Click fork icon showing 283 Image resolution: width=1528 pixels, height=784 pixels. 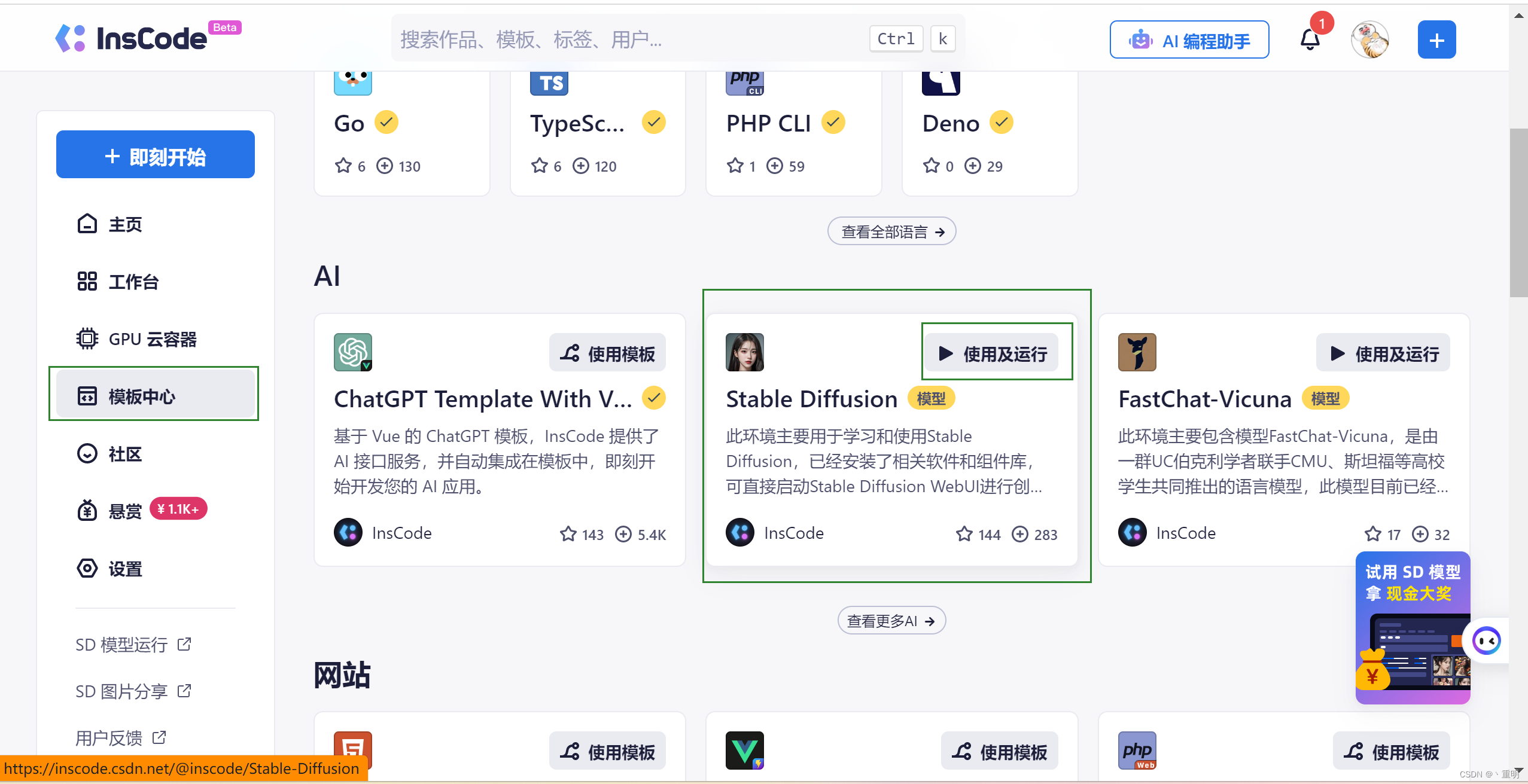point(1019,534)
